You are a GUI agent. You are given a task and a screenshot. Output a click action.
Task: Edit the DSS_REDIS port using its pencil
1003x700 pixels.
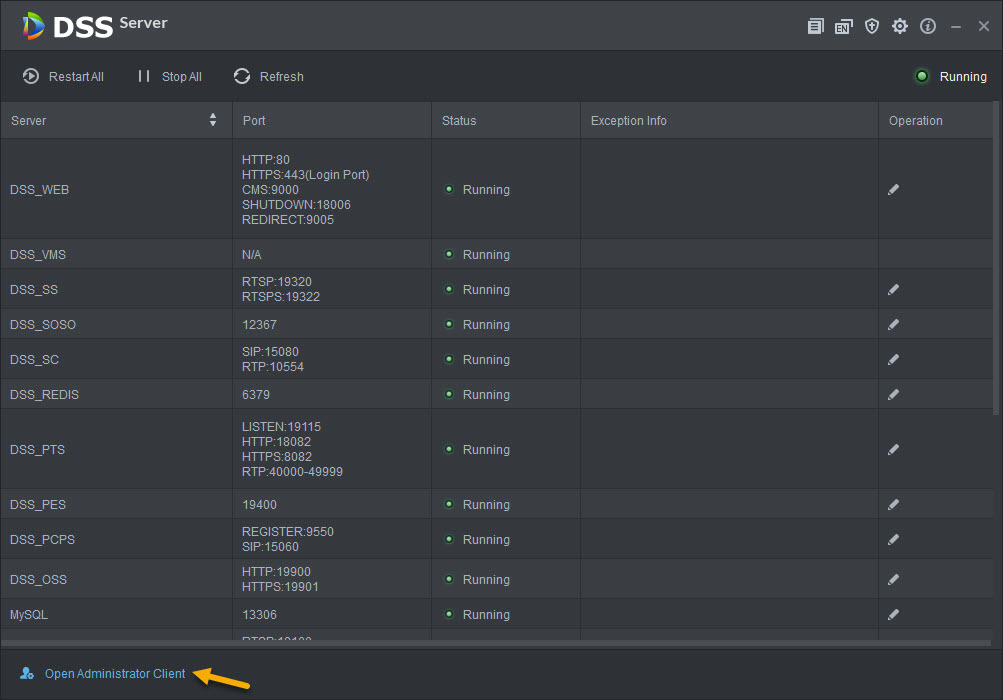(893, 395)
